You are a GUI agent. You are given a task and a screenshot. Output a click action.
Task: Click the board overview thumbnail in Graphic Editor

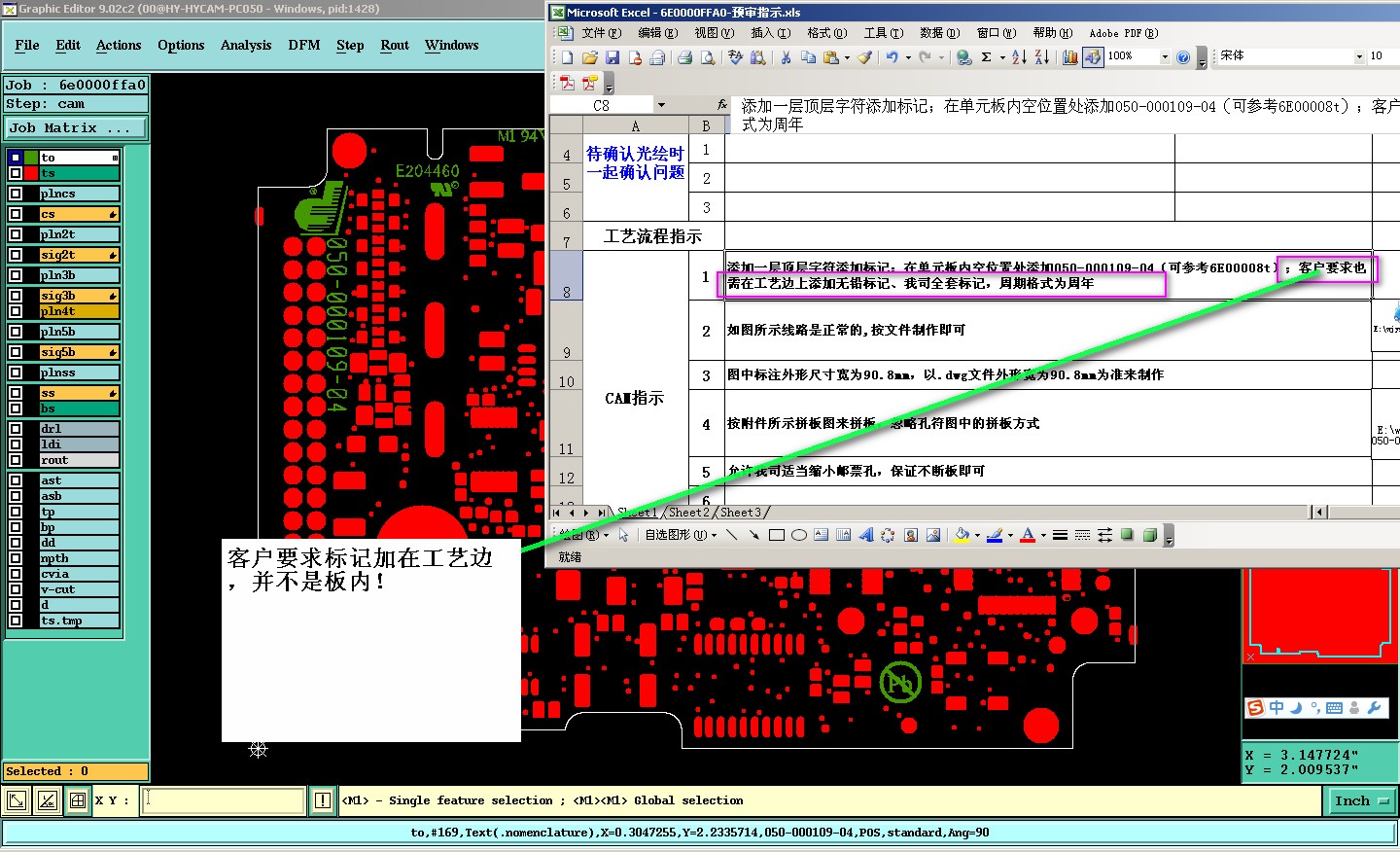click(1320, 615)
